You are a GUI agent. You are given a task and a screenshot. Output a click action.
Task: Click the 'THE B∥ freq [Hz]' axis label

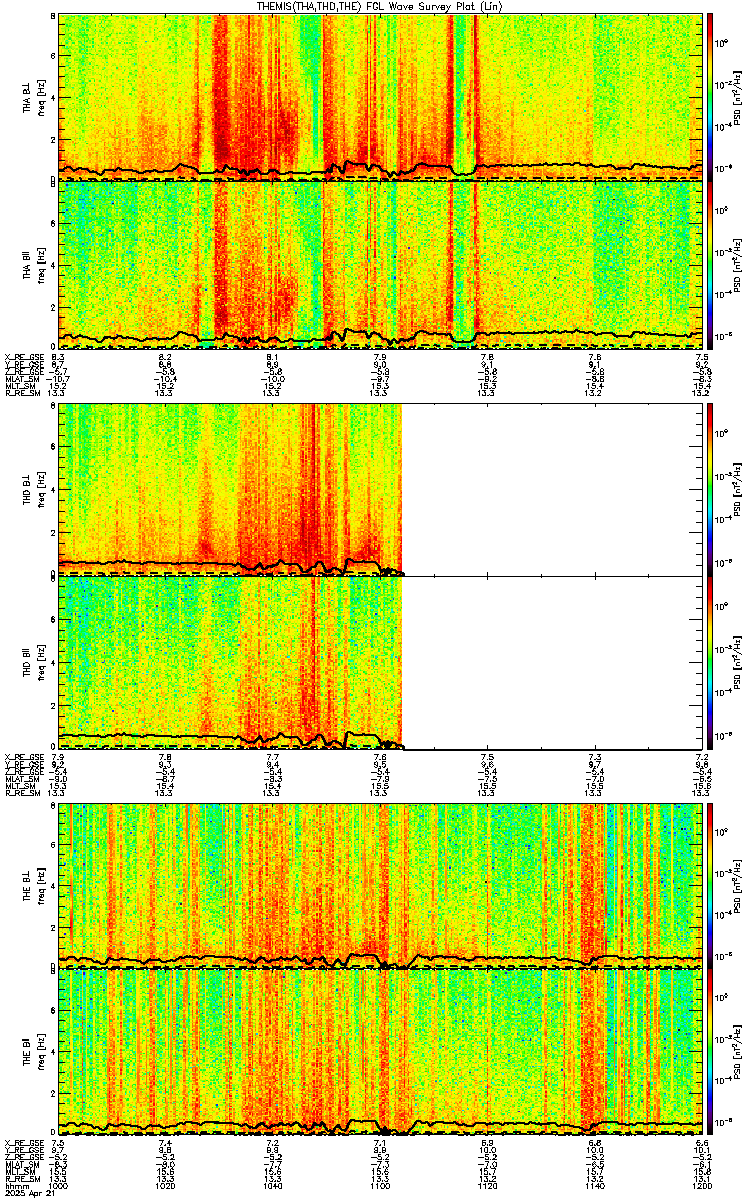coord(36,1052)
